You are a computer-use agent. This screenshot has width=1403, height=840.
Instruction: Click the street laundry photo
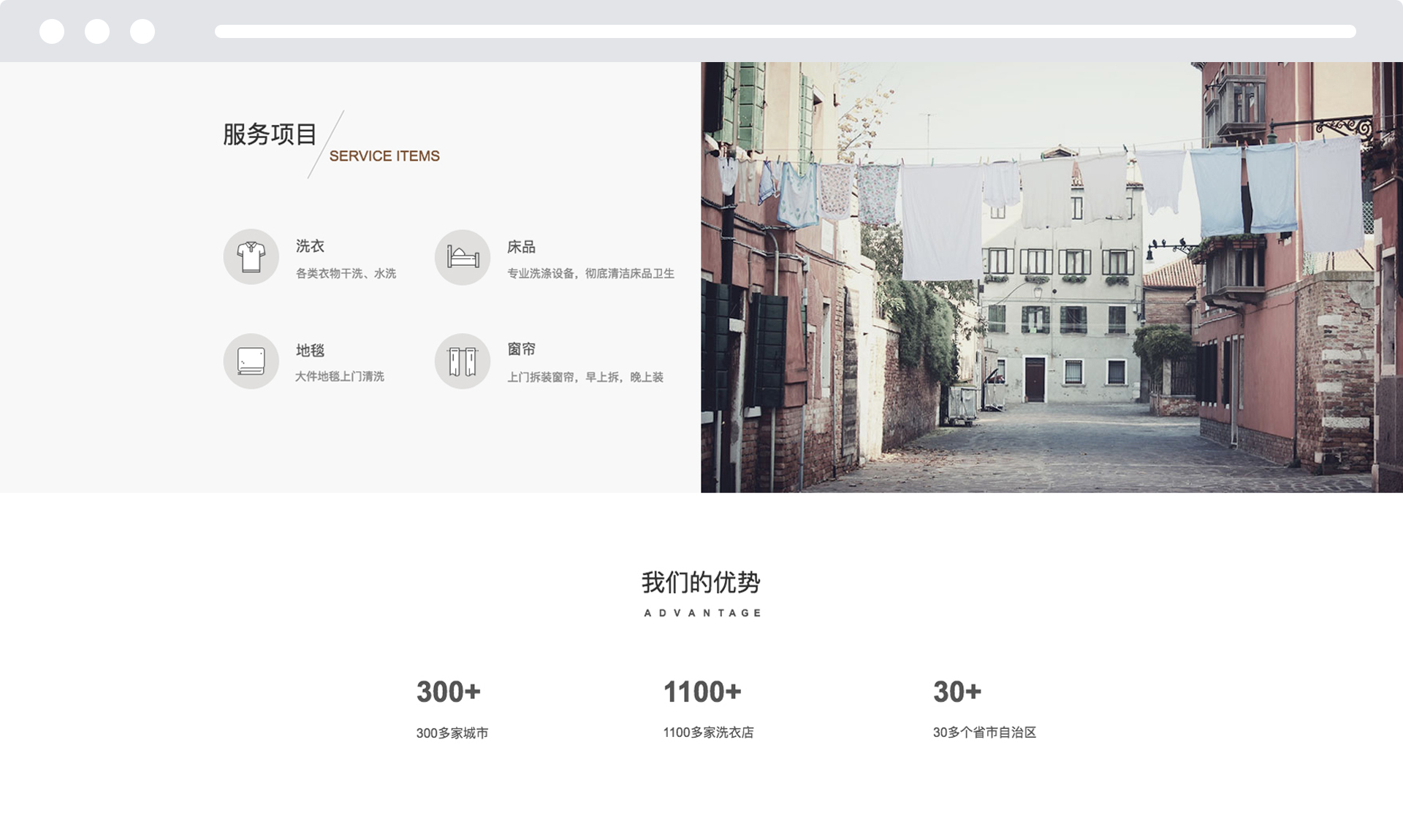point(1052,278)
